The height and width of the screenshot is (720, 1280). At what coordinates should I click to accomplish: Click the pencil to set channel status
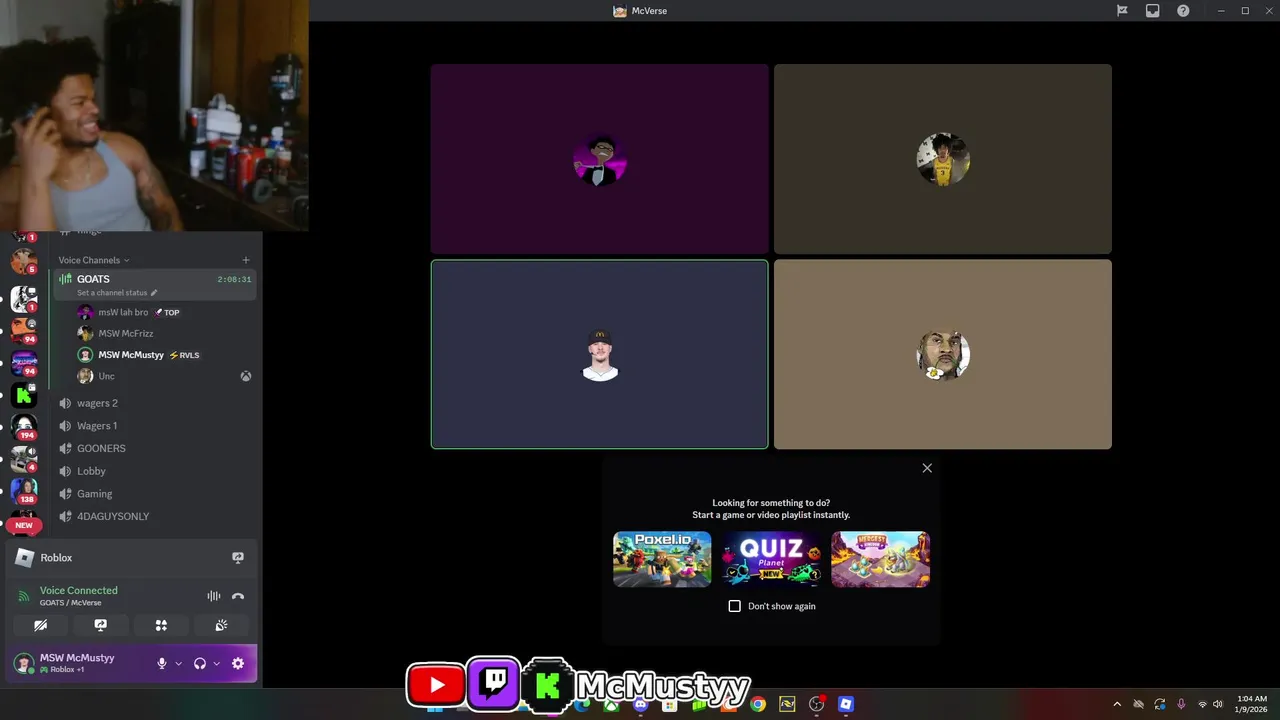click(154, 293)
